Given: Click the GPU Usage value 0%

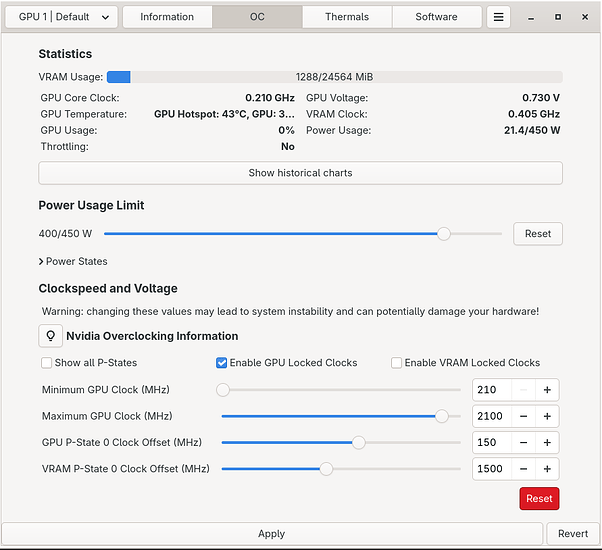Looking at the screenshot, I should pyautogui.click(x=286, y=130).
